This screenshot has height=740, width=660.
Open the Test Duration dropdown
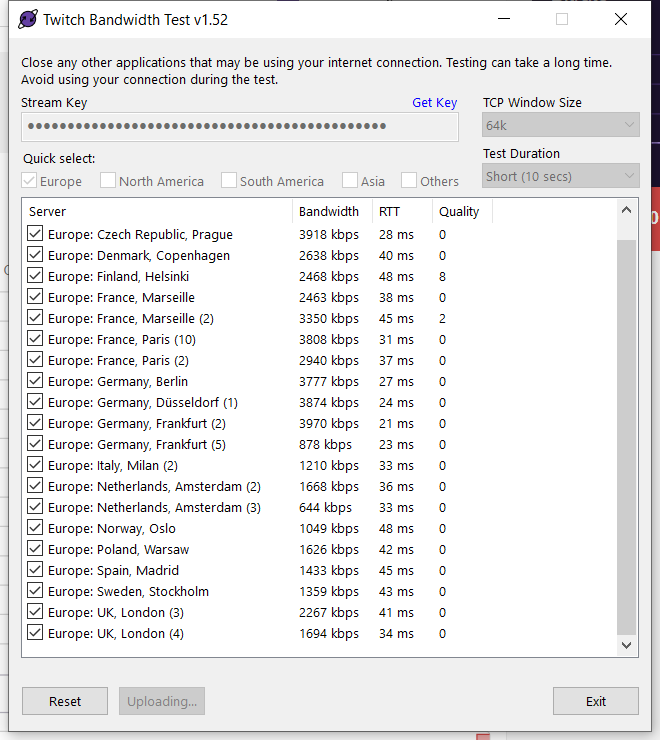[x=560, y=176]
